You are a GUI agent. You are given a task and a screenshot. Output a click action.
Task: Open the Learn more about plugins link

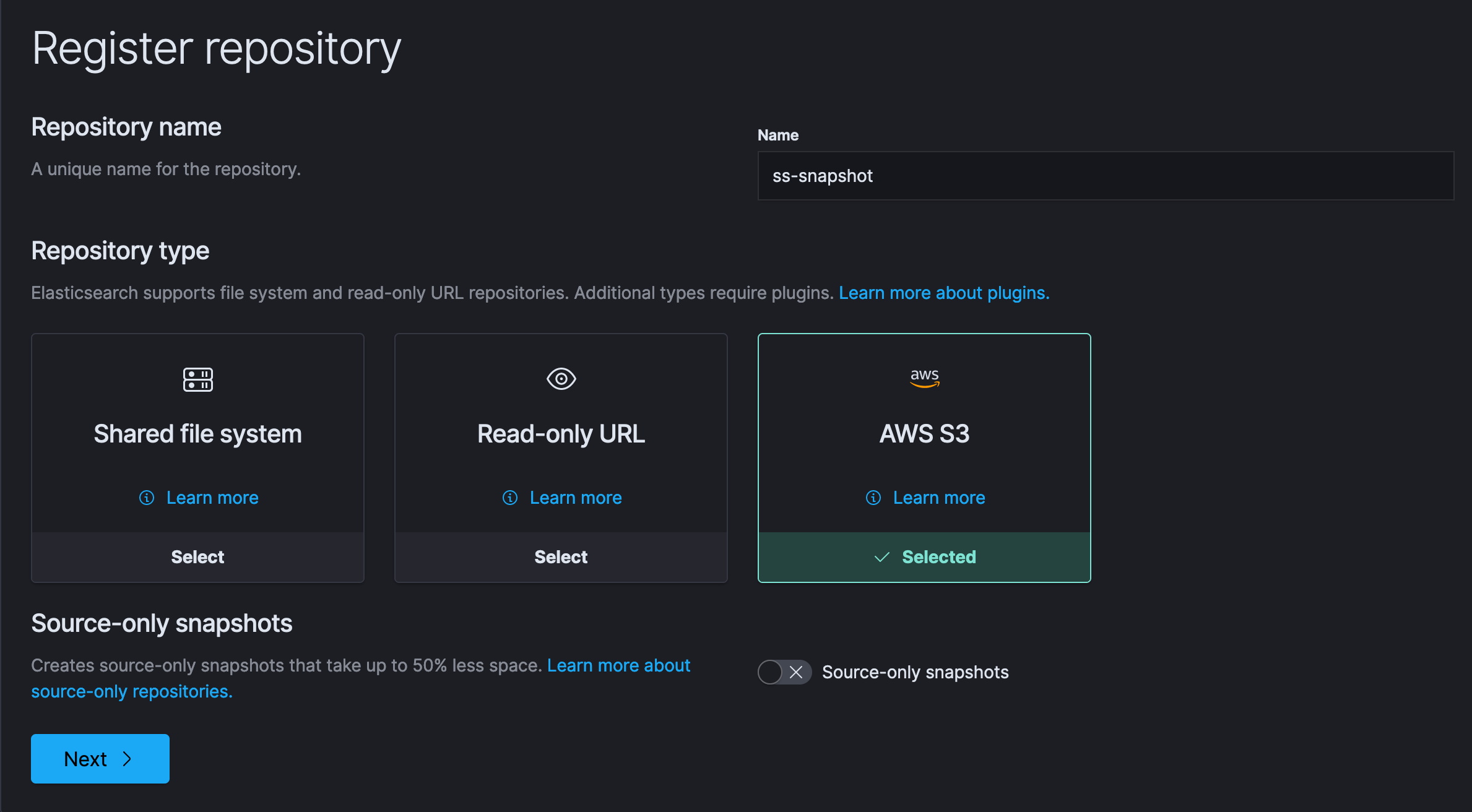click(x=943, y=293)
